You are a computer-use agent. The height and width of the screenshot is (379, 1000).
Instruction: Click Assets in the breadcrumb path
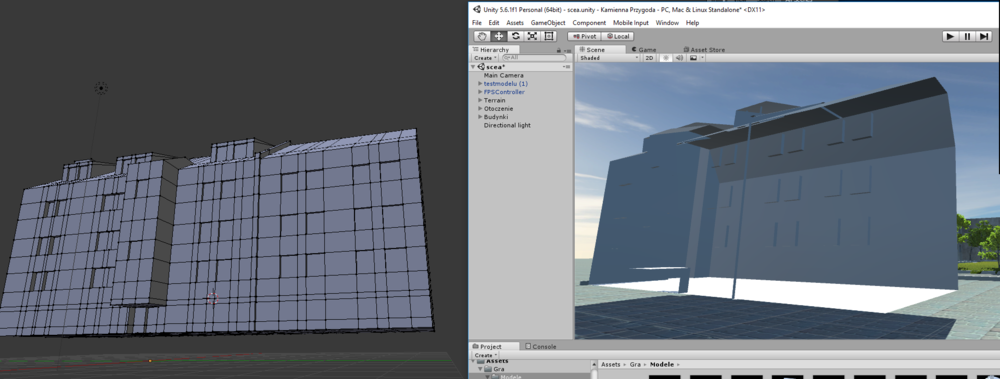pos(610,364)
